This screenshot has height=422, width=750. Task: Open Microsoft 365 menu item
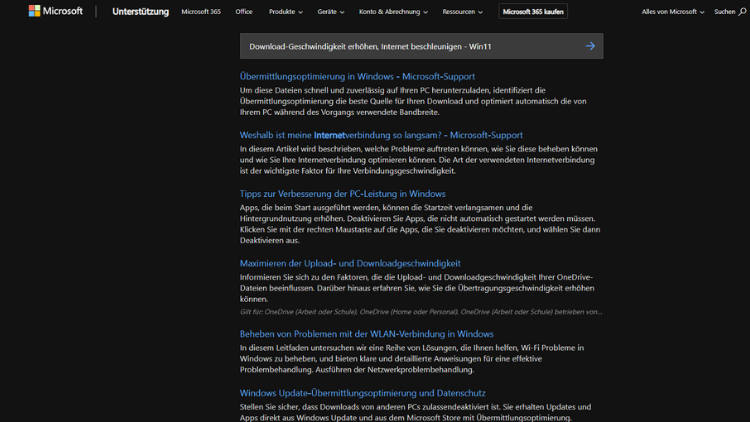point(201,11)
